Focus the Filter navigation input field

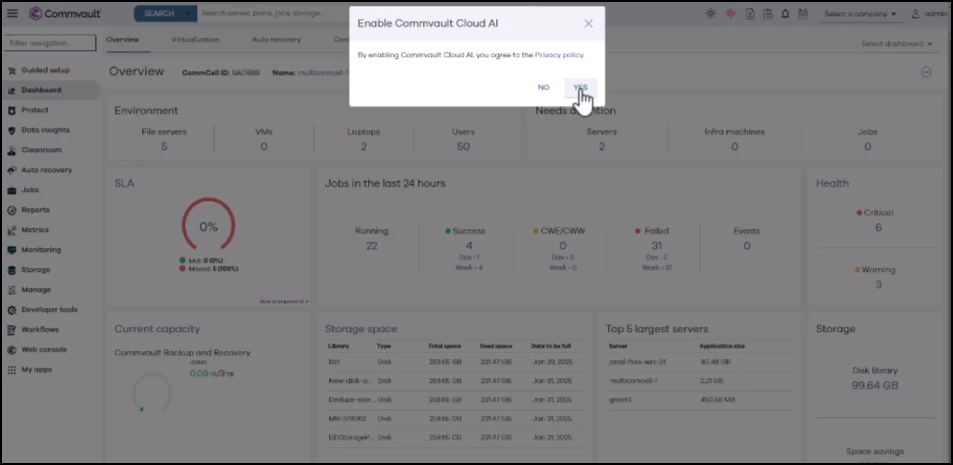[x=50, y=43]
